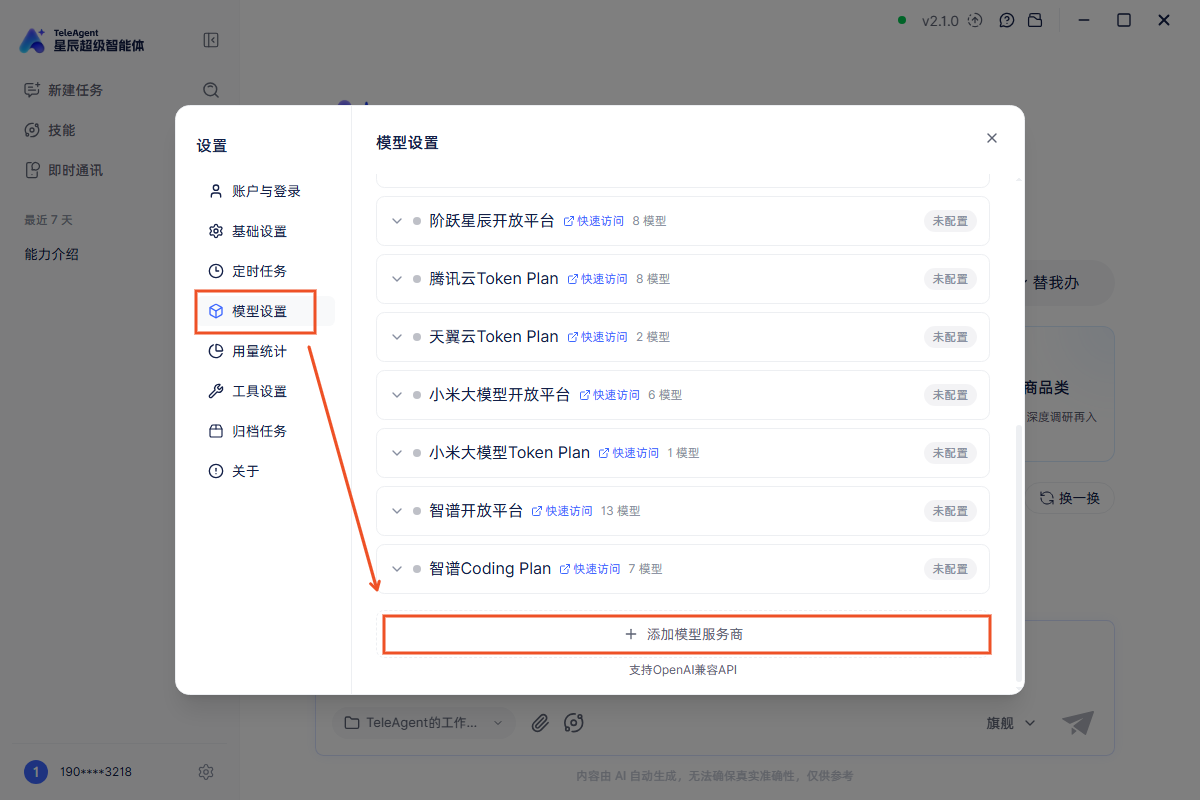Screen dimensions: 1200x800
Task: Open 即时通讯 in the main sidebar
Action: [x=64, y=170]
